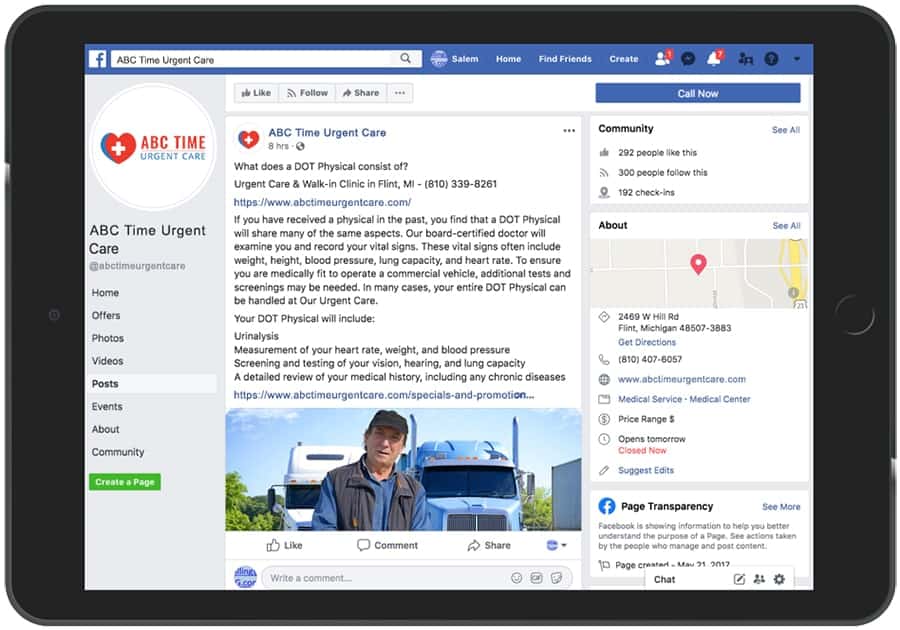900x630 pixels.
Task: Click the ABC Time Urgent Care profile logo
Action: (153, 147)
